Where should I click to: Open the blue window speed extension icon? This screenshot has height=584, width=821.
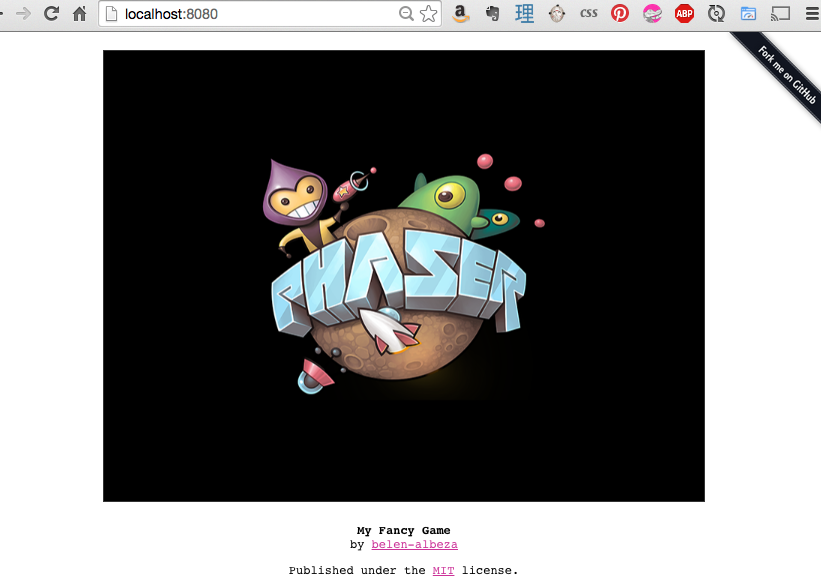point(748,14)
